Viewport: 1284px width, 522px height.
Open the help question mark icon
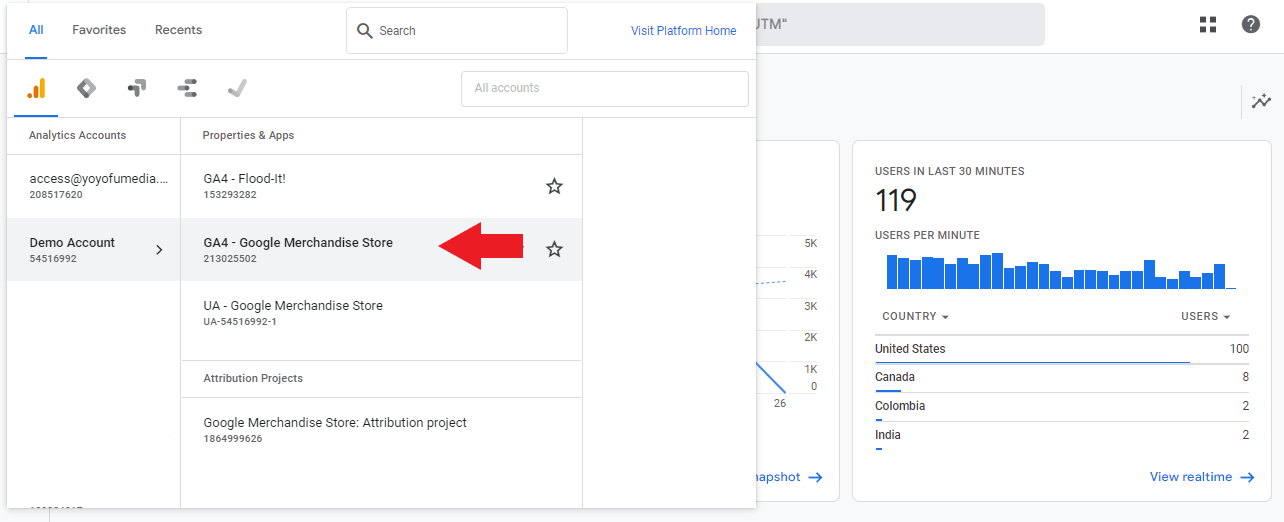tap(1251, 24)
